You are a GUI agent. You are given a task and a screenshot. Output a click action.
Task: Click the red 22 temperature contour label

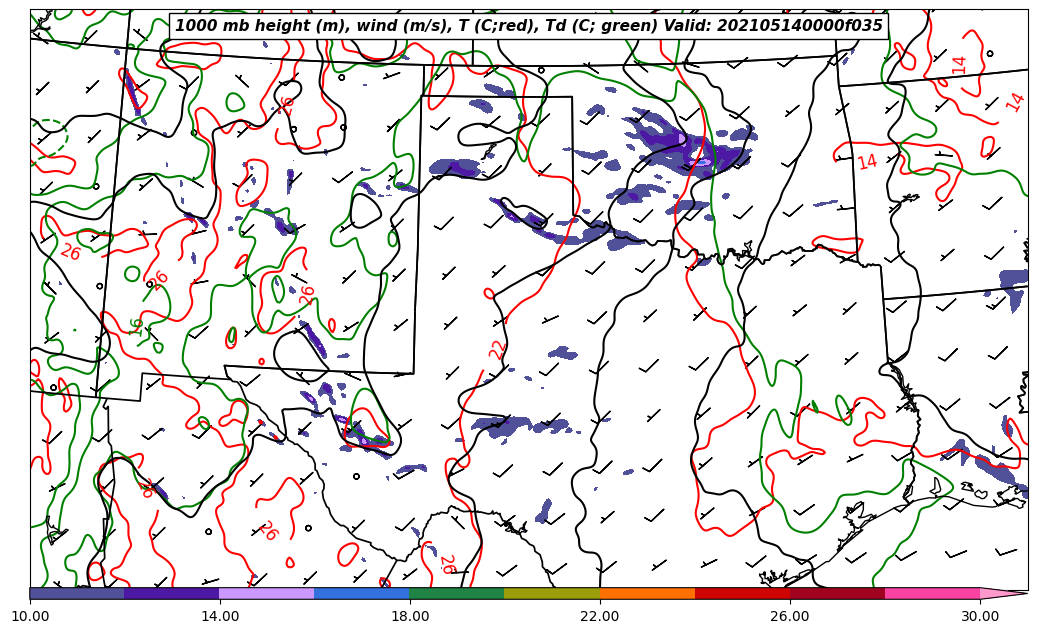point(497,349)
